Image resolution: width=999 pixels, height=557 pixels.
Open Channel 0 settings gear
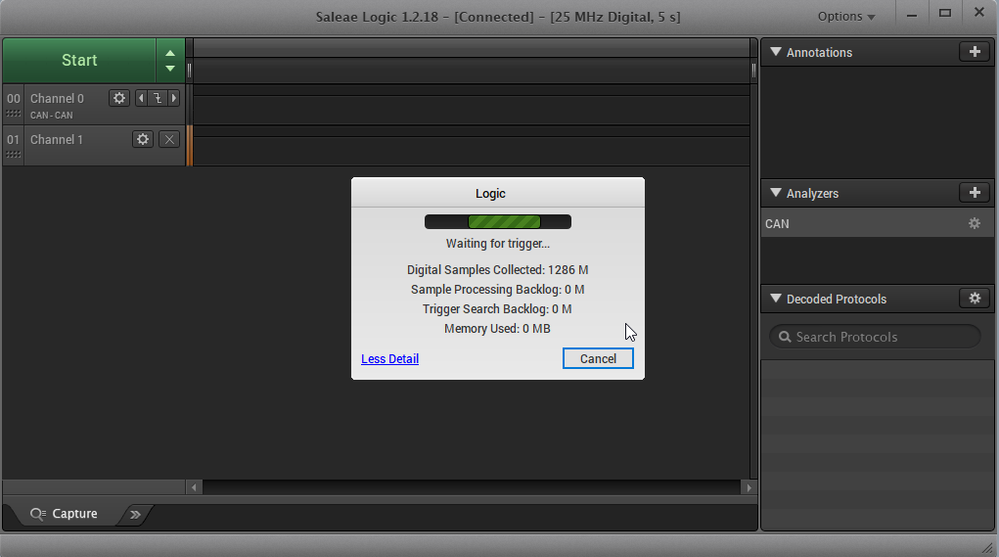point(119,98)
